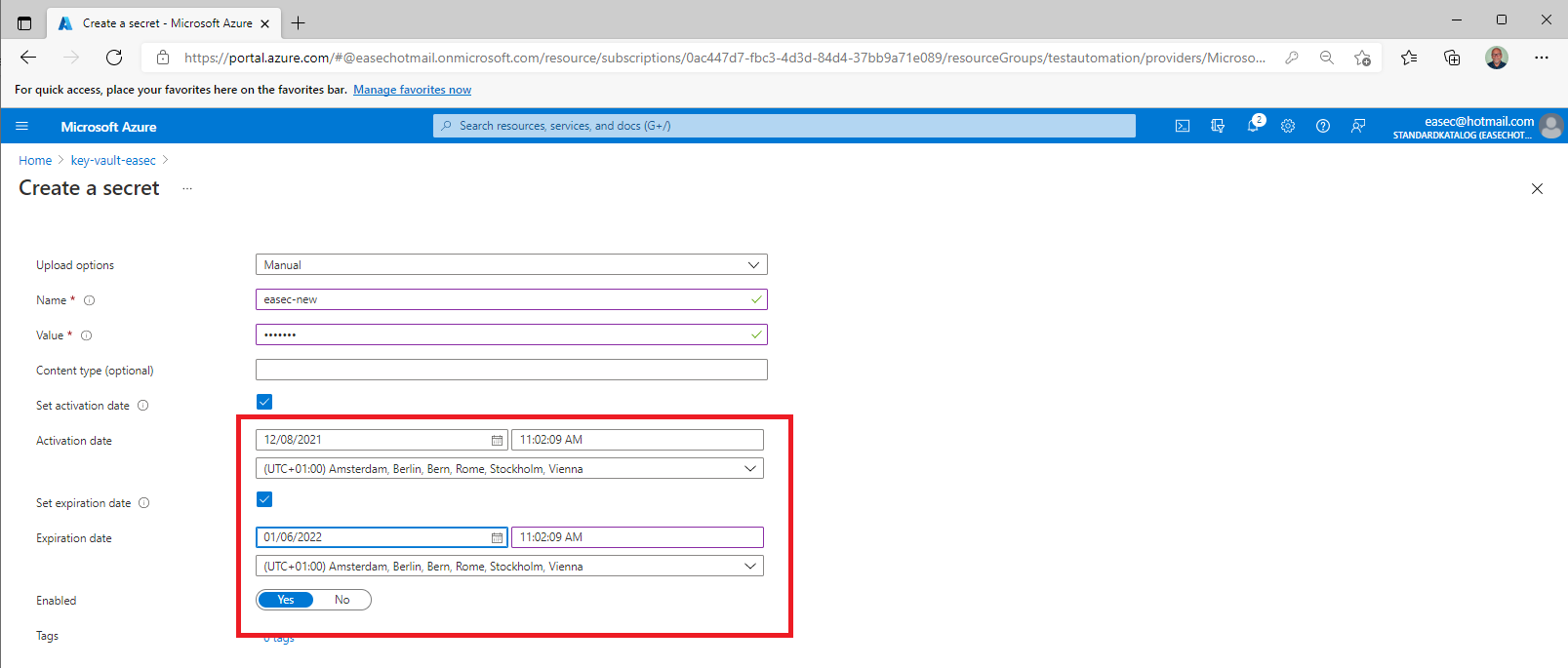
Task: Open the Feedback icon in header
Action: coord(1358,126)
